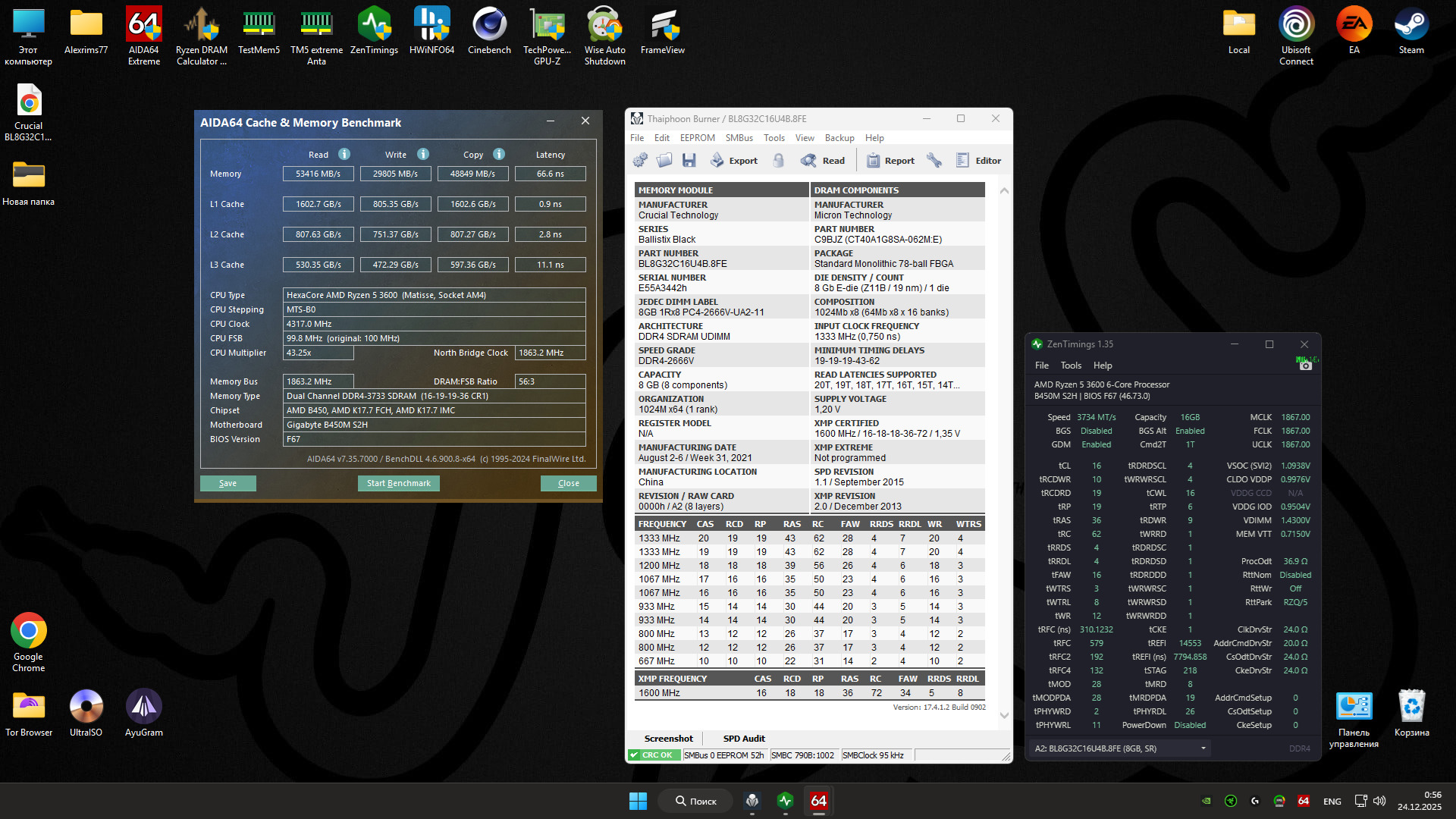Click AIDA64 icon in the taskbar

[818, 801]
